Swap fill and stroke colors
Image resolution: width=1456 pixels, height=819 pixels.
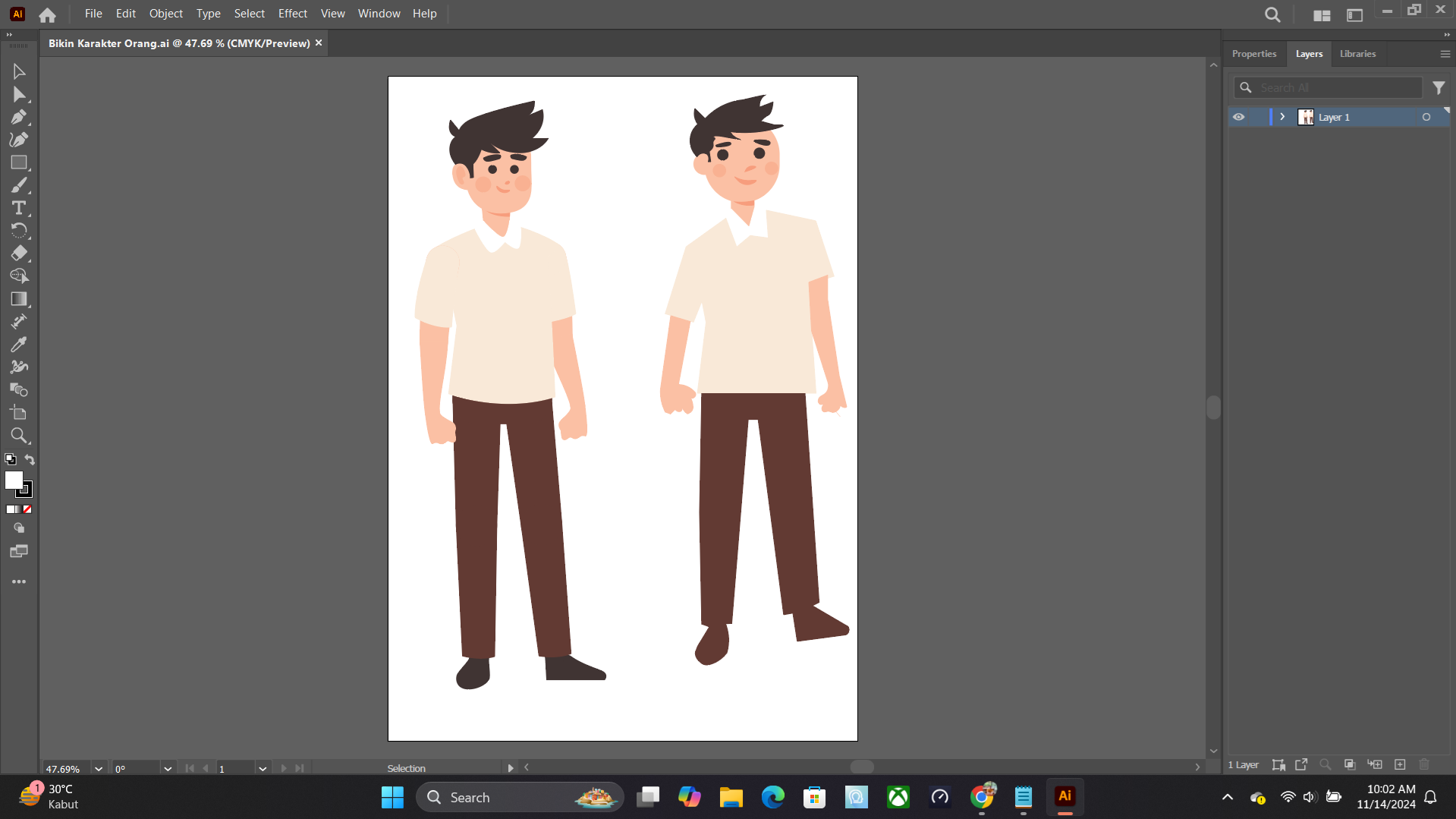(x=30, y=459)
